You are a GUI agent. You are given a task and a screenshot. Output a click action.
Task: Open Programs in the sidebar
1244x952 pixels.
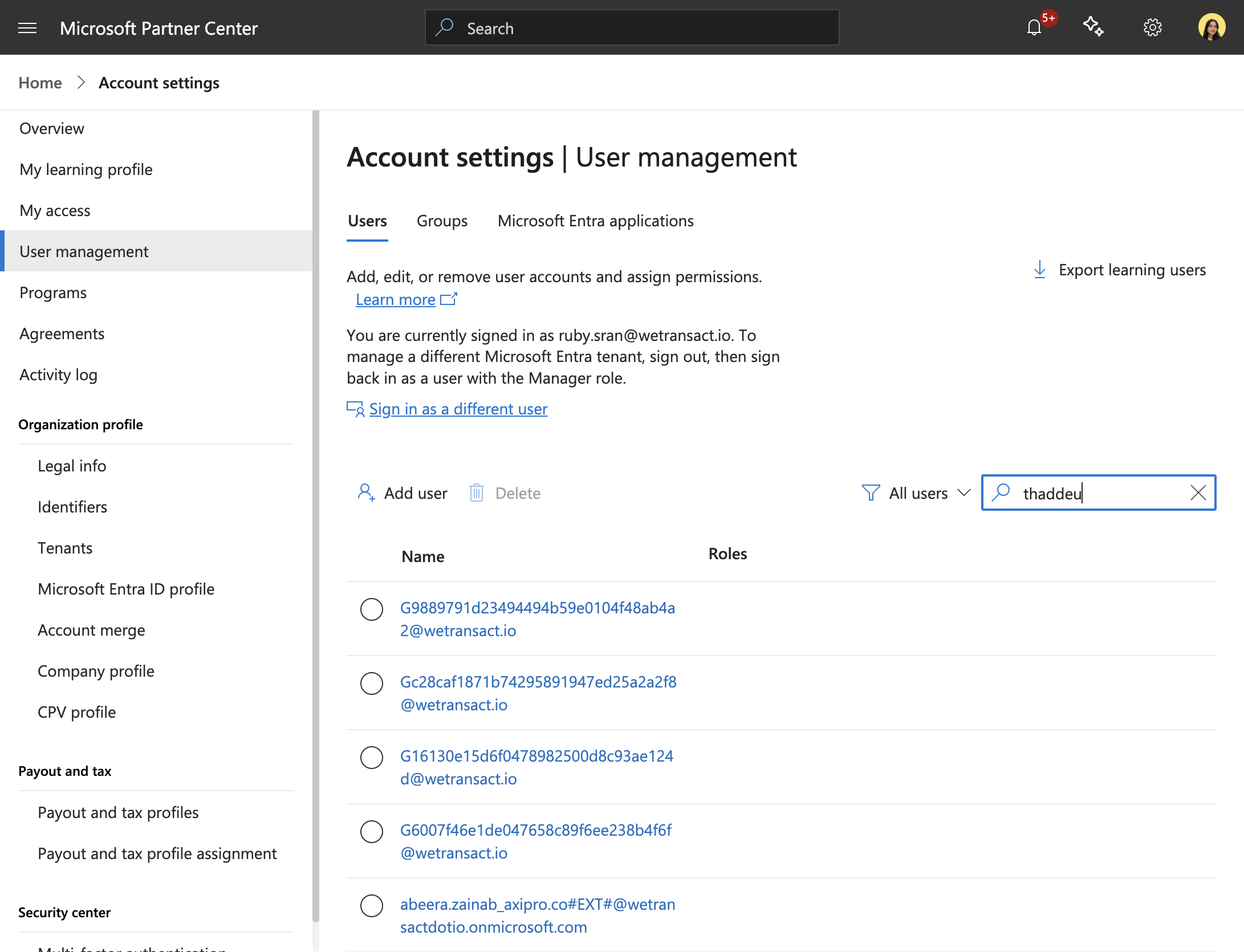pyautogui.click(x=53, y=292)
